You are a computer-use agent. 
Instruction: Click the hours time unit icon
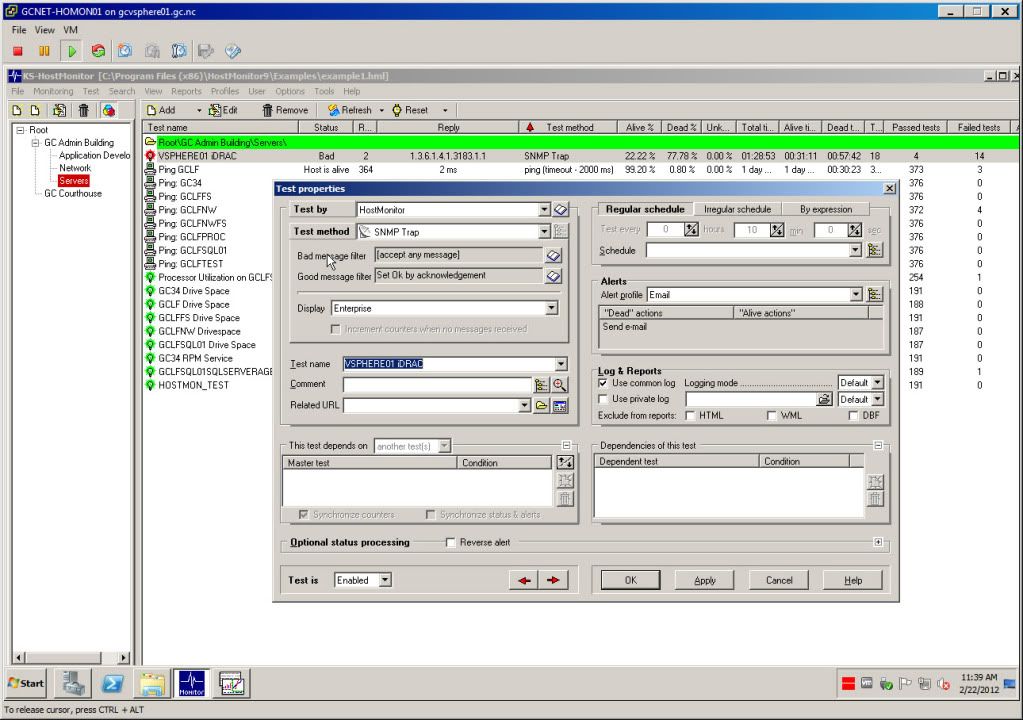[691, 230]
